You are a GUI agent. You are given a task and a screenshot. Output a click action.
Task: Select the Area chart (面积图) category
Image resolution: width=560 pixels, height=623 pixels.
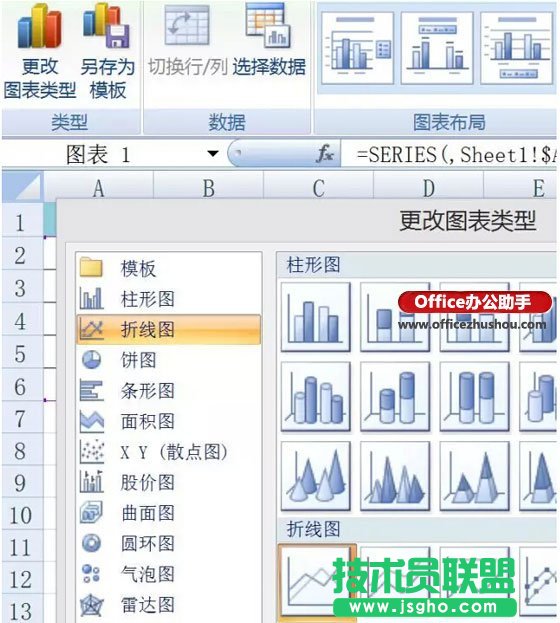[x=169, y=421]
